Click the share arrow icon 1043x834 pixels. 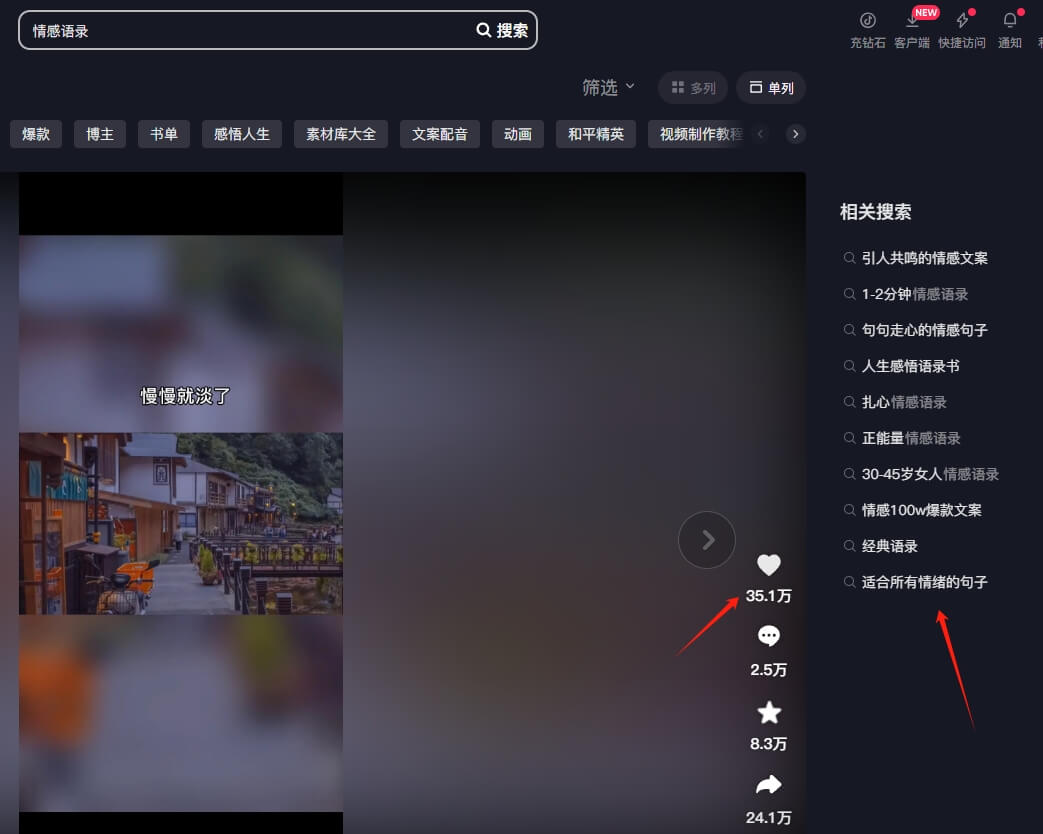(x=768, y=784)
